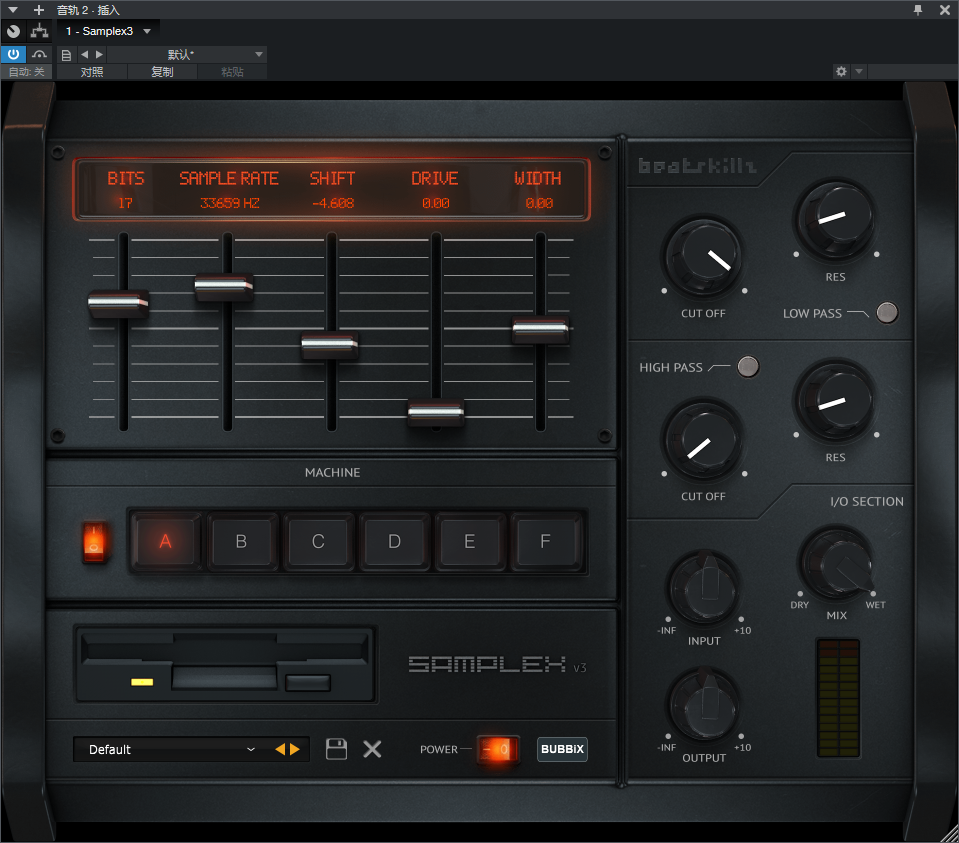Click the bits value 17
This screenshot has height=843, width=959.
pos(125,203)
